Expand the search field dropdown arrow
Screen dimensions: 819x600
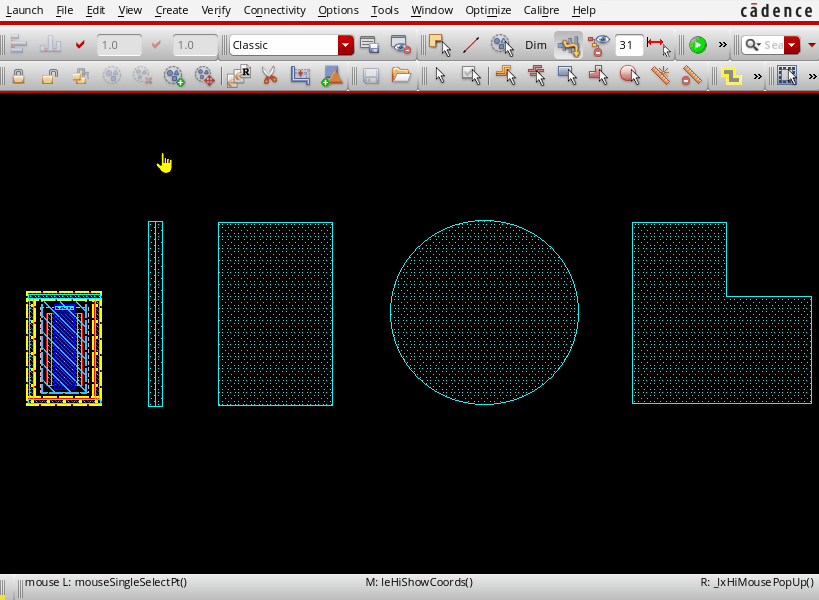click(x=792, y=45)
